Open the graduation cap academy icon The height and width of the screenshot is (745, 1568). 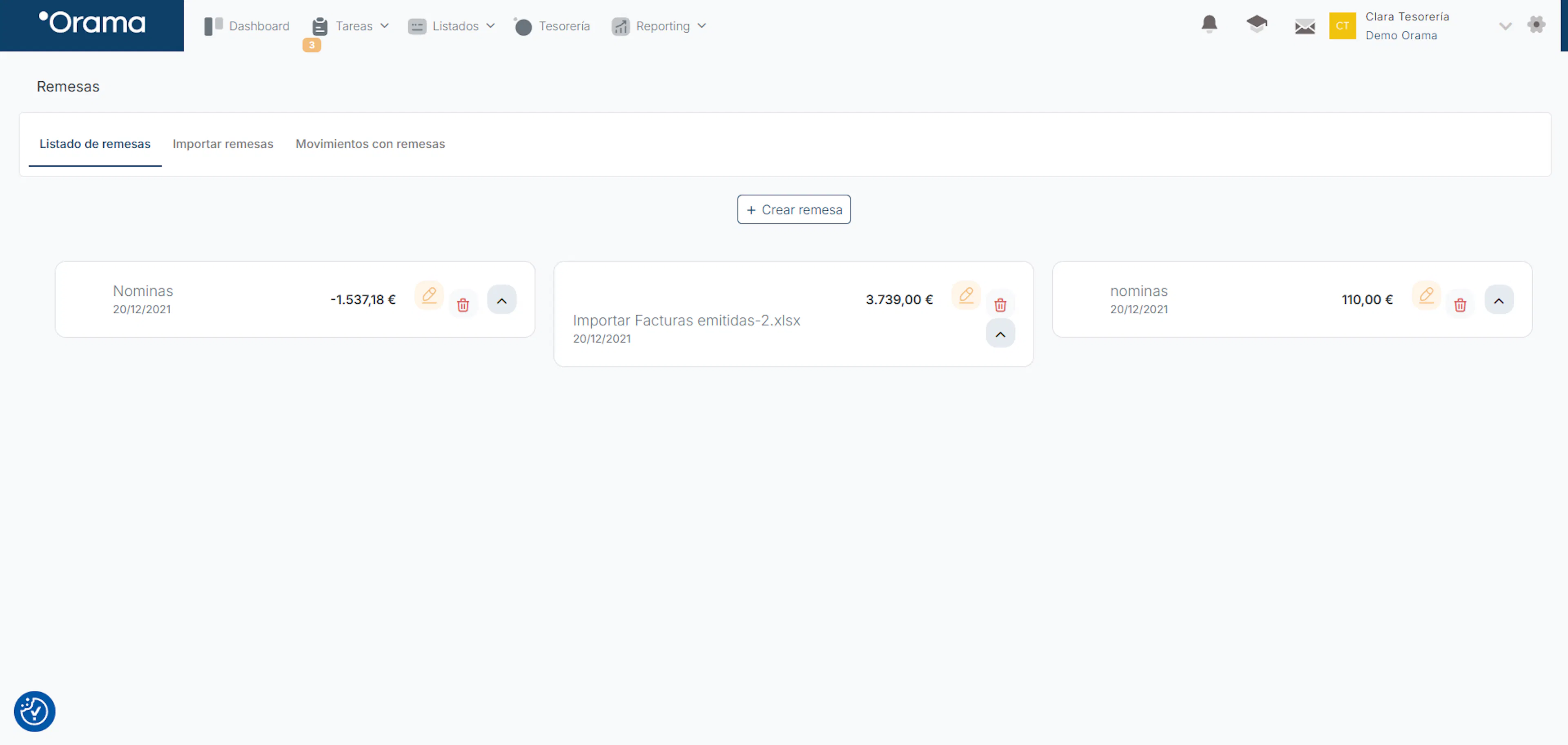(x=1256, y=25)
